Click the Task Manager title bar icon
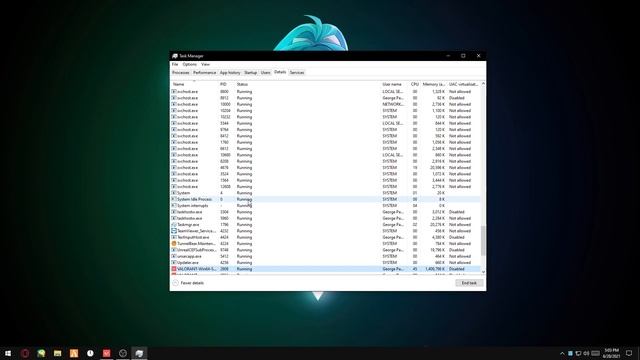 (175, 56)
